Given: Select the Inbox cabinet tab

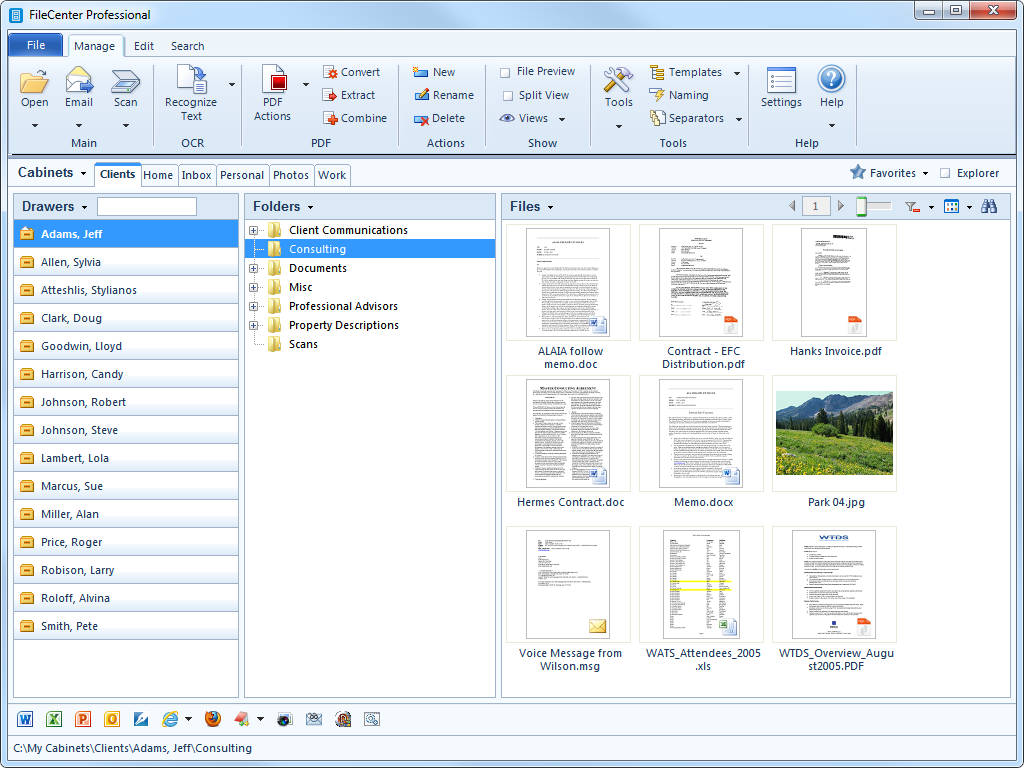Looking at the screenshot, I should [196, 175].
